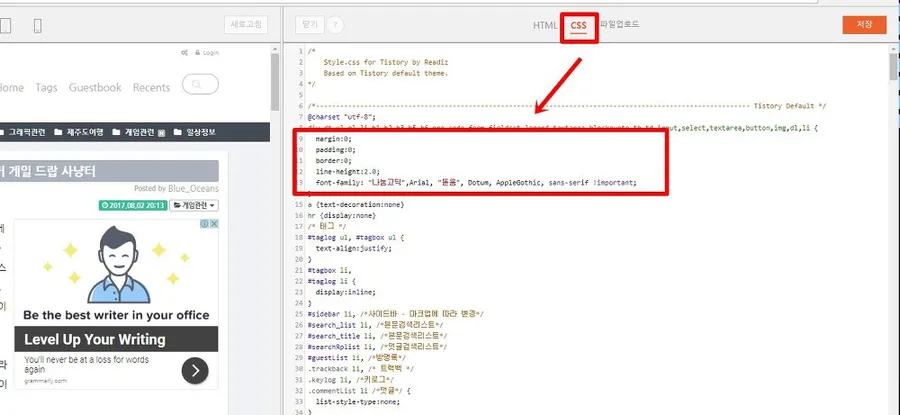Switch preview to mobile phone view
Viewport: 900px width, 415px height.
(x=37, y=26)
